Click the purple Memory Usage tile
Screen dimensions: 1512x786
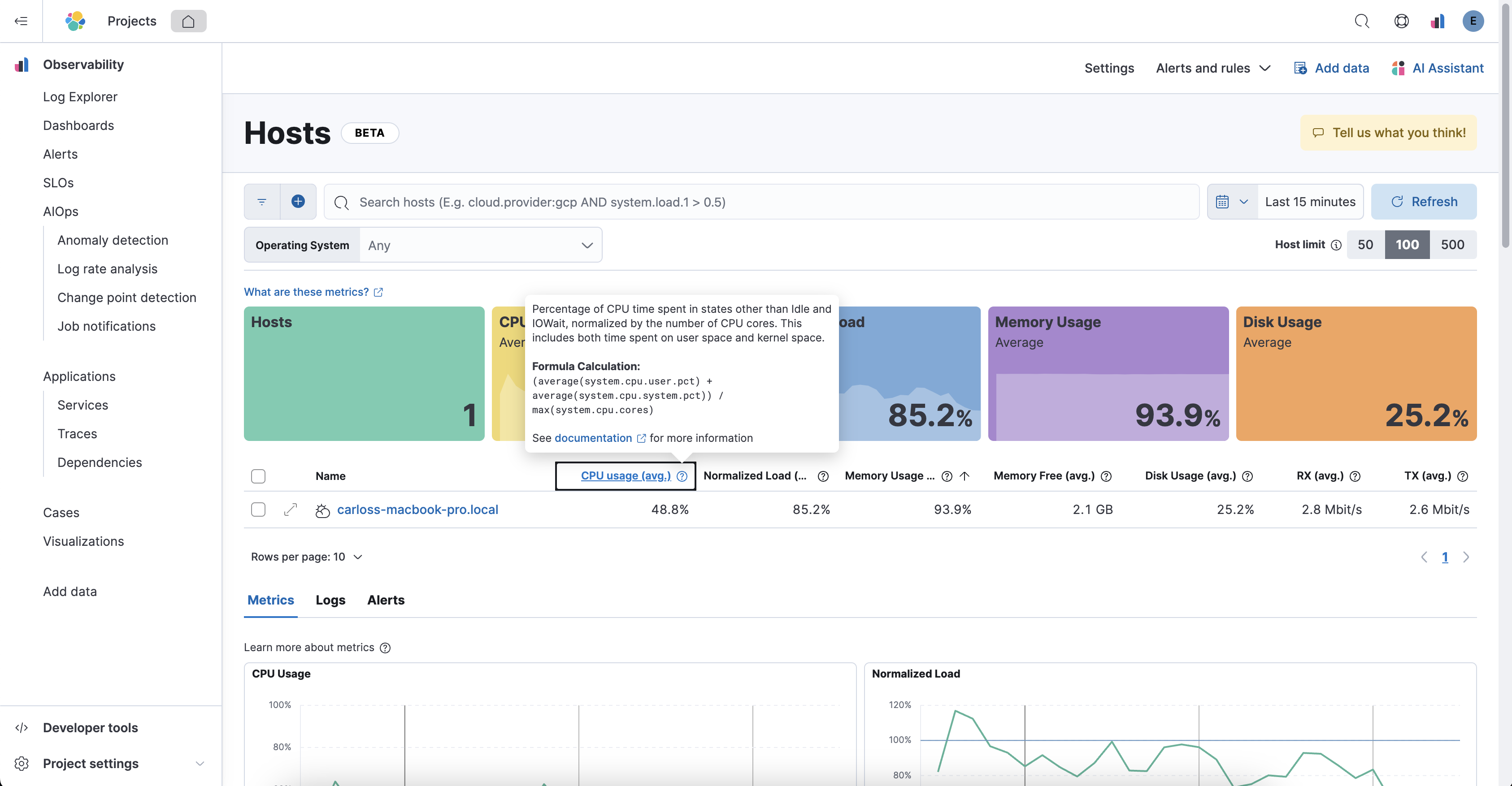pos(1108,374)
